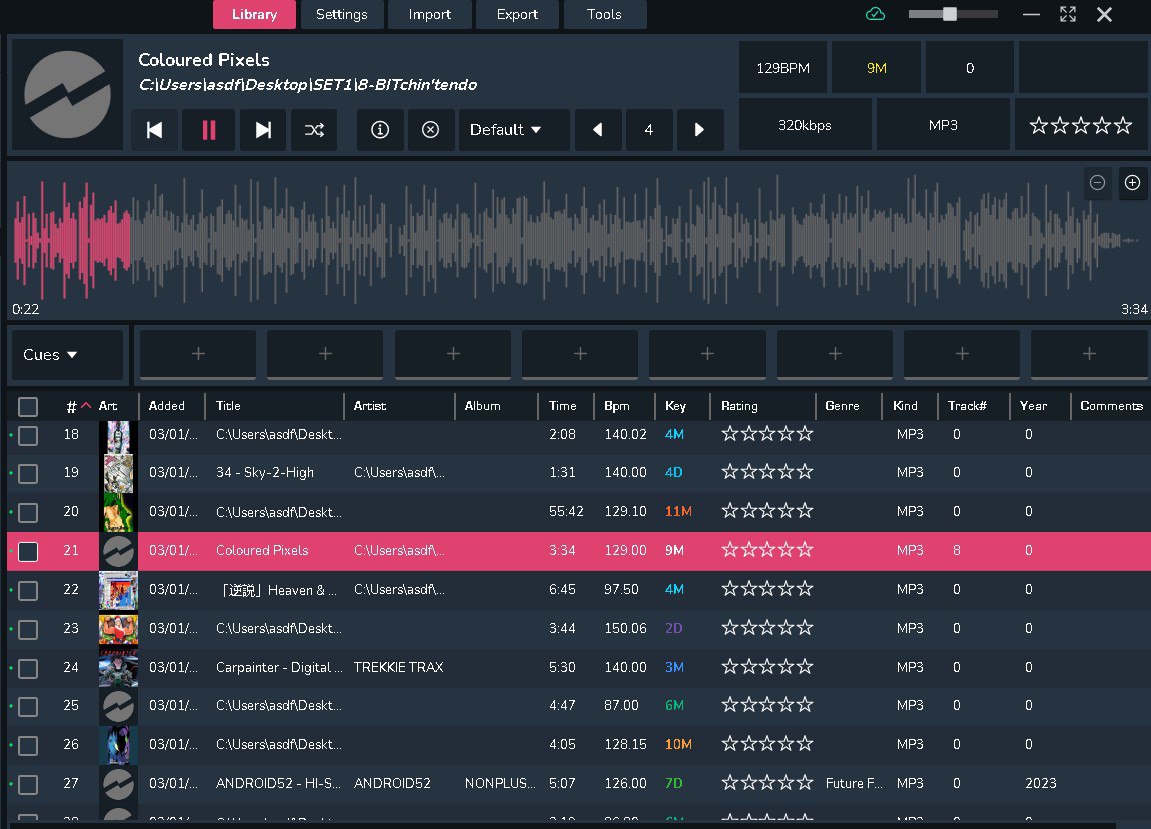Check the box for track 19

click(28, 473)
